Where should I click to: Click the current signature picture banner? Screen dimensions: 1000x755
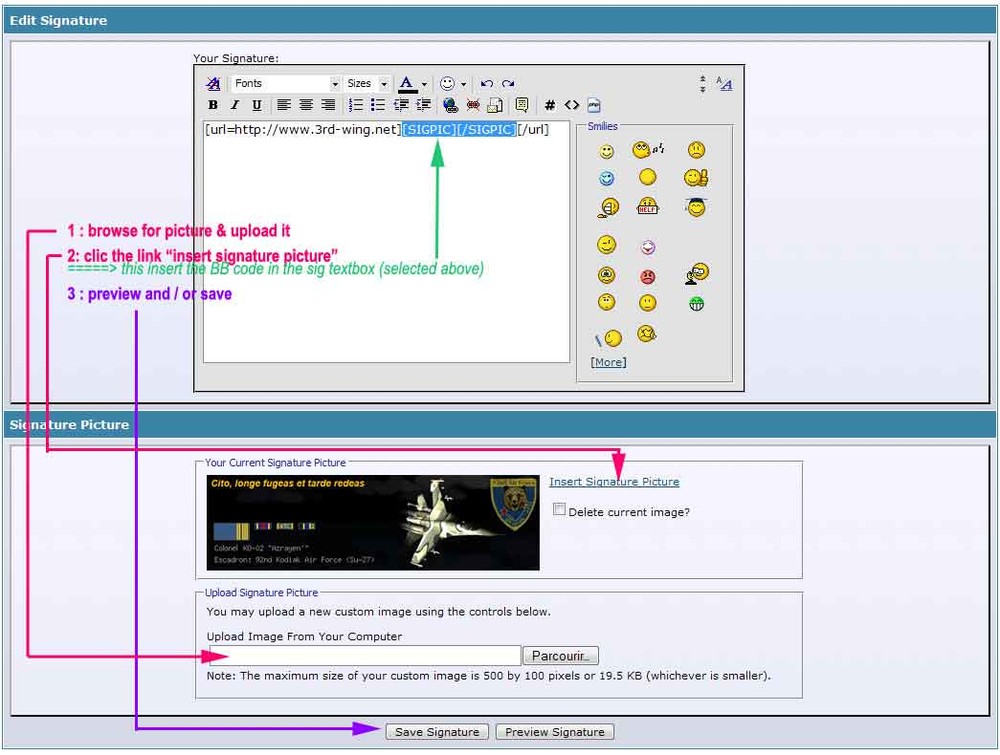(373, 523)
